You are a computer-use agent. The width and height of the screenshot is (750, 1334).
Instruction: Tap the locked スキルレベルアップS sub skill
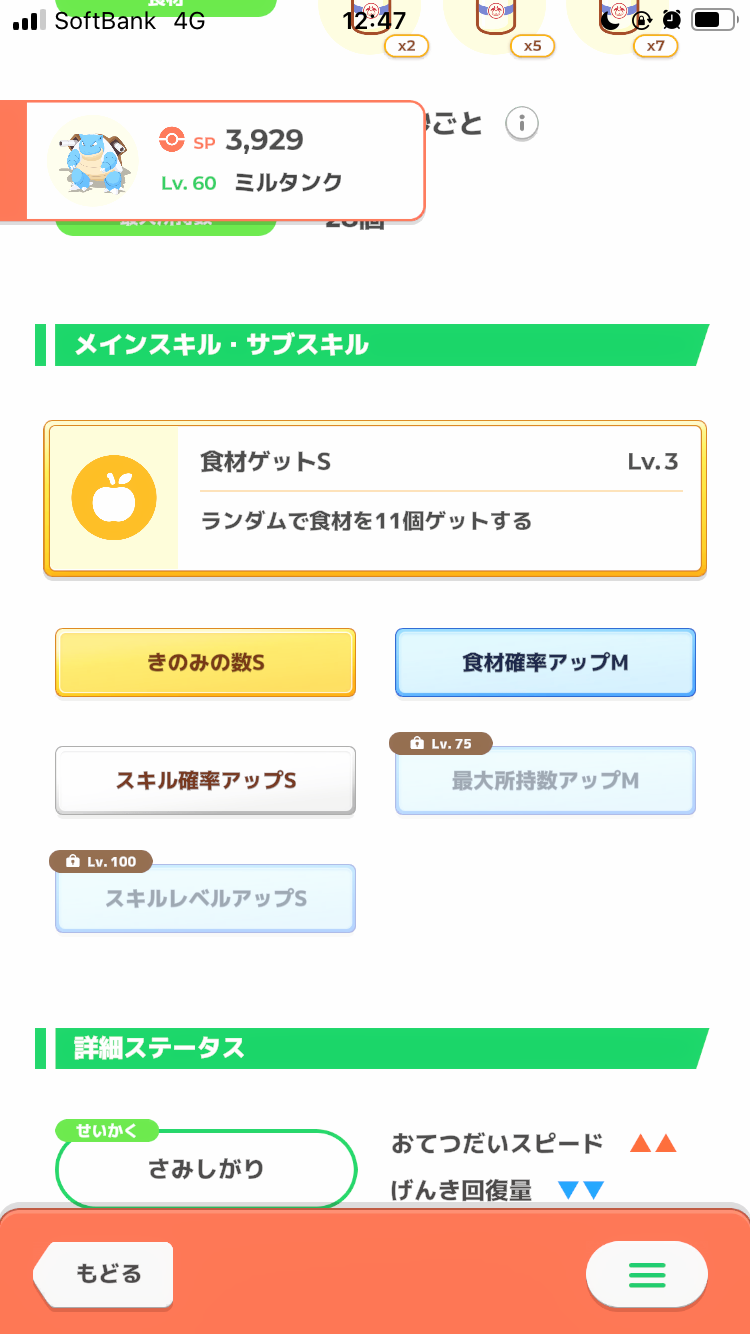(205, 899)
